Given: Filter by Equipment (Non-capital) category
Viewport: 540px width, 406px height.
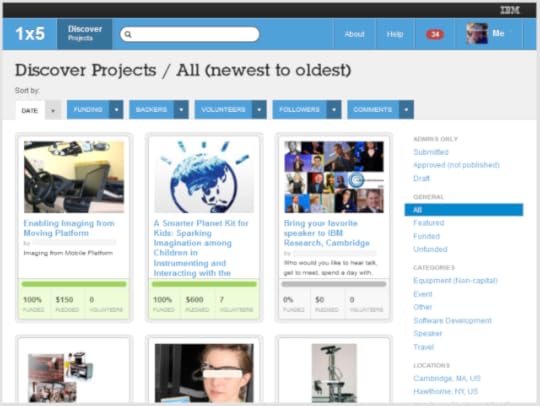Looking at the screenshot, I should coord(455,281).
